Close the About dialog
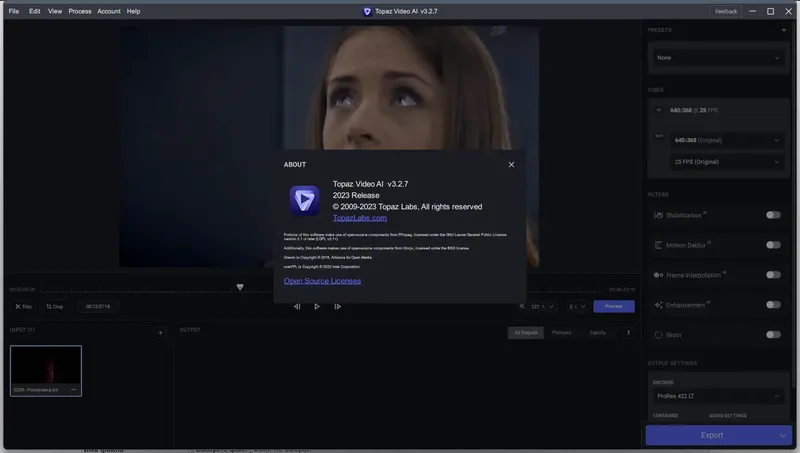Image resolution: width=800 pixels, height=453 pixels. tap(511, 164)
